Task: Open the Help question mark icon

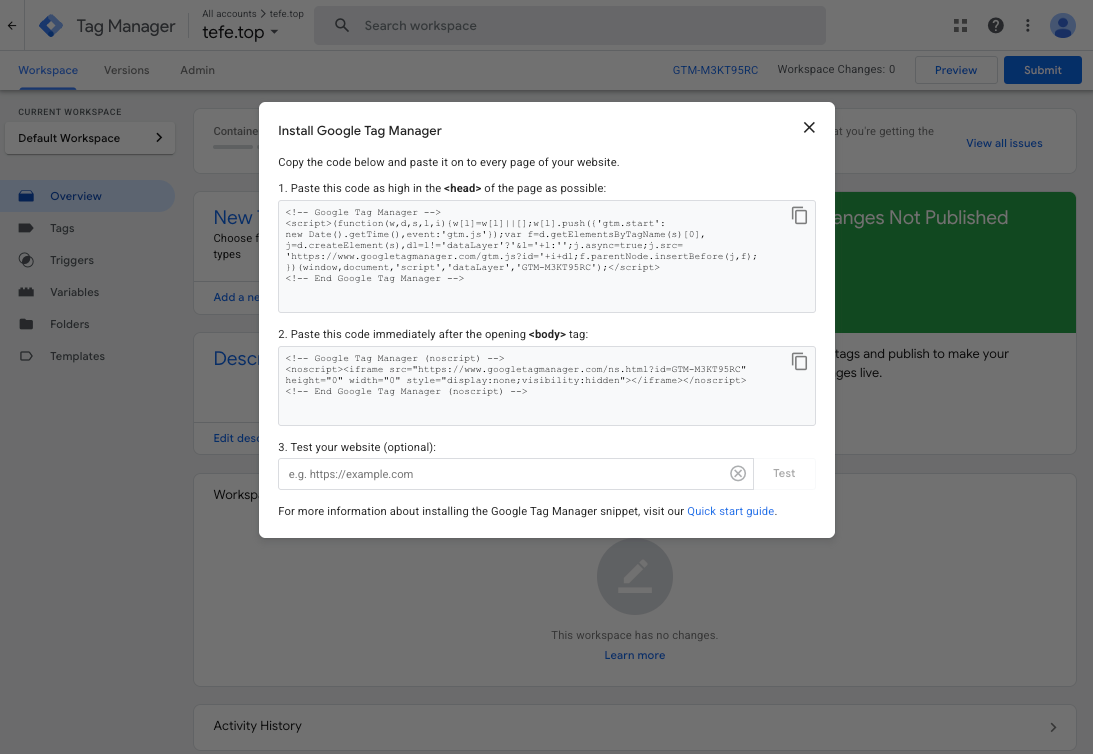Action: click(995, 26)
